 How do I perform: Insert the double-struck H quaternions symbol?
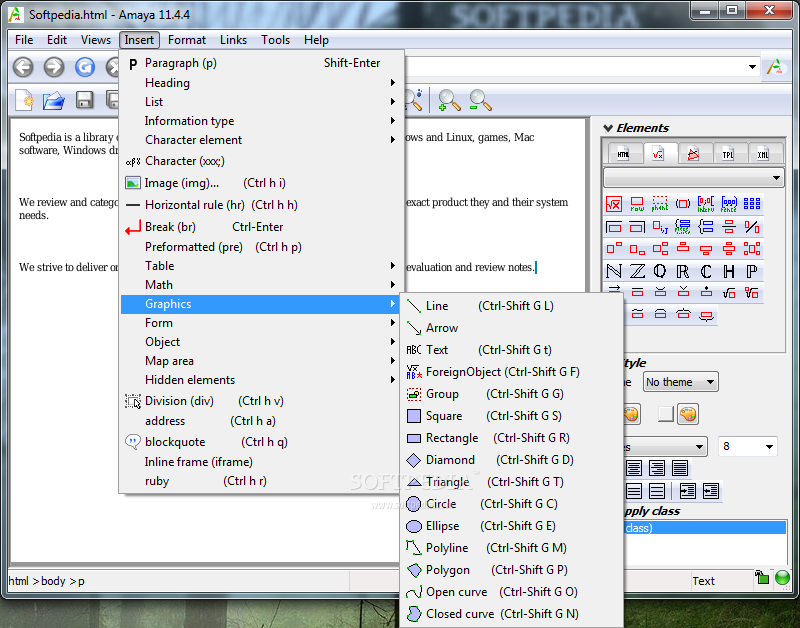[729, 271]
